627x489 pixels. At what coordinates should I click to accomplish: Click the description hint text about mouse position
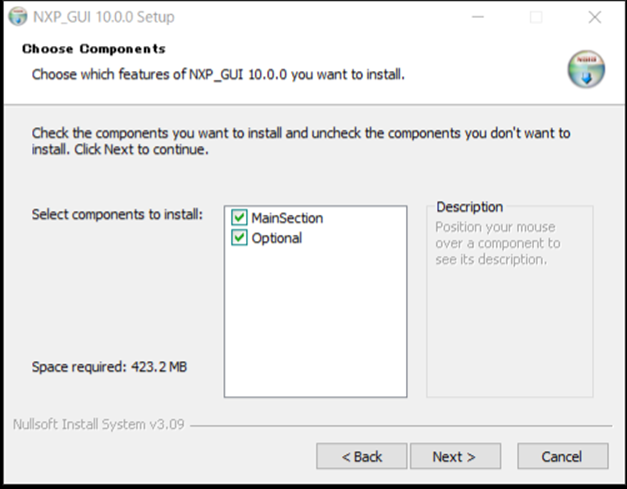[498, 243]
